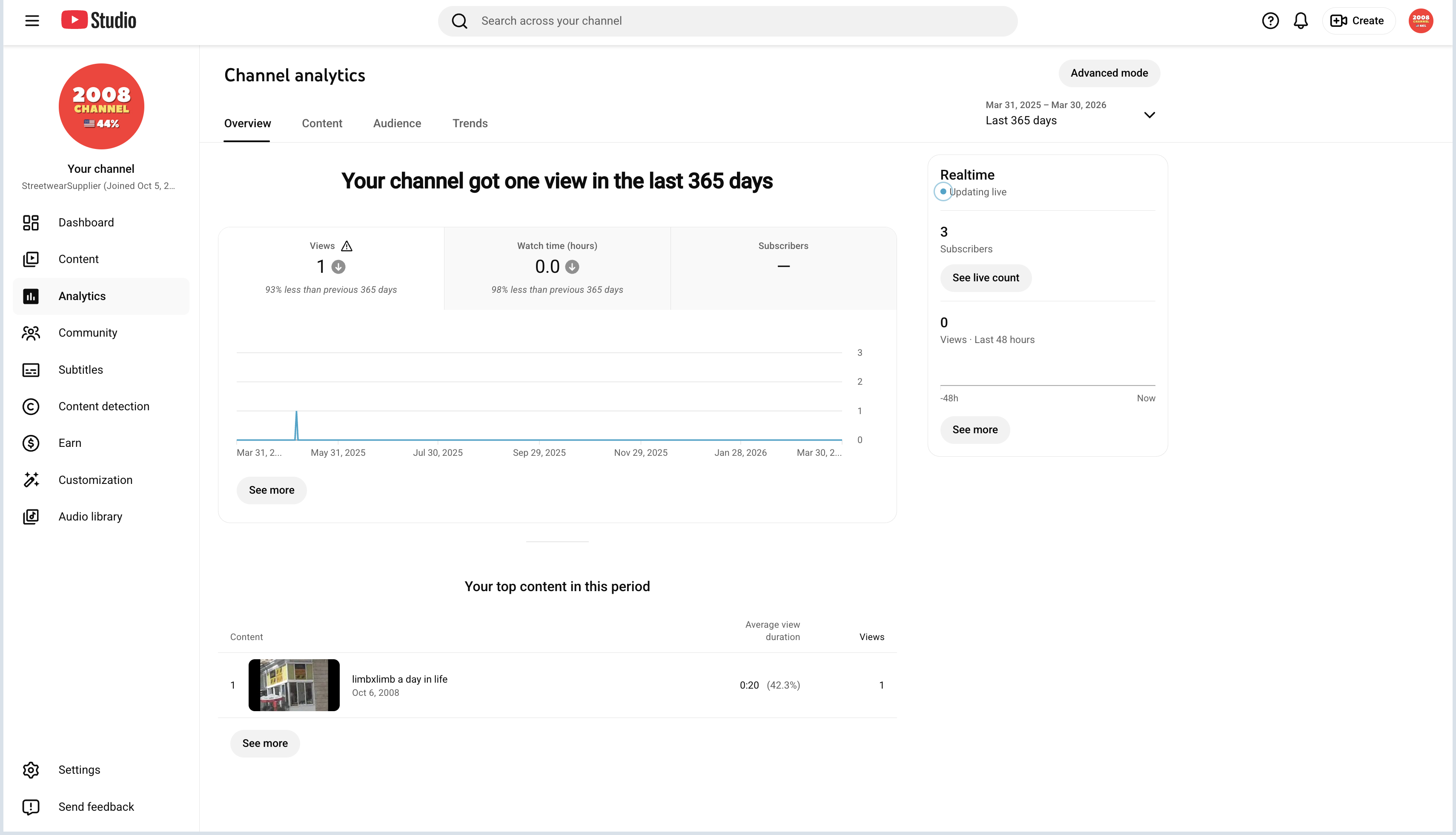Image resolution: width=1456 pixels, height=835 pixels.
Task: Click the Dashboard grid icon
Action: point(31,223)
